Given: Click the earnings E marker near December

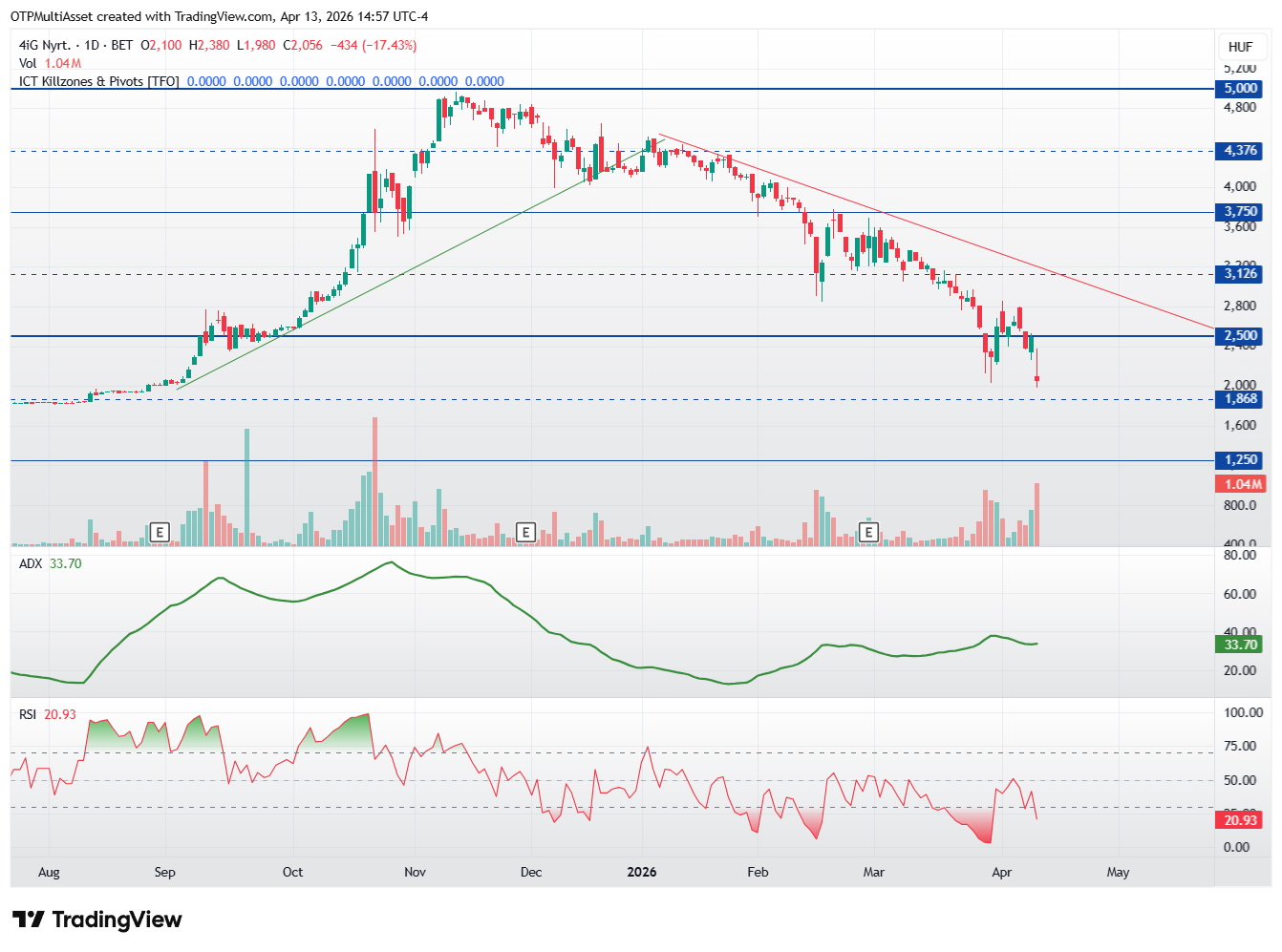Looking at the screenshot, I should (524, 532).
